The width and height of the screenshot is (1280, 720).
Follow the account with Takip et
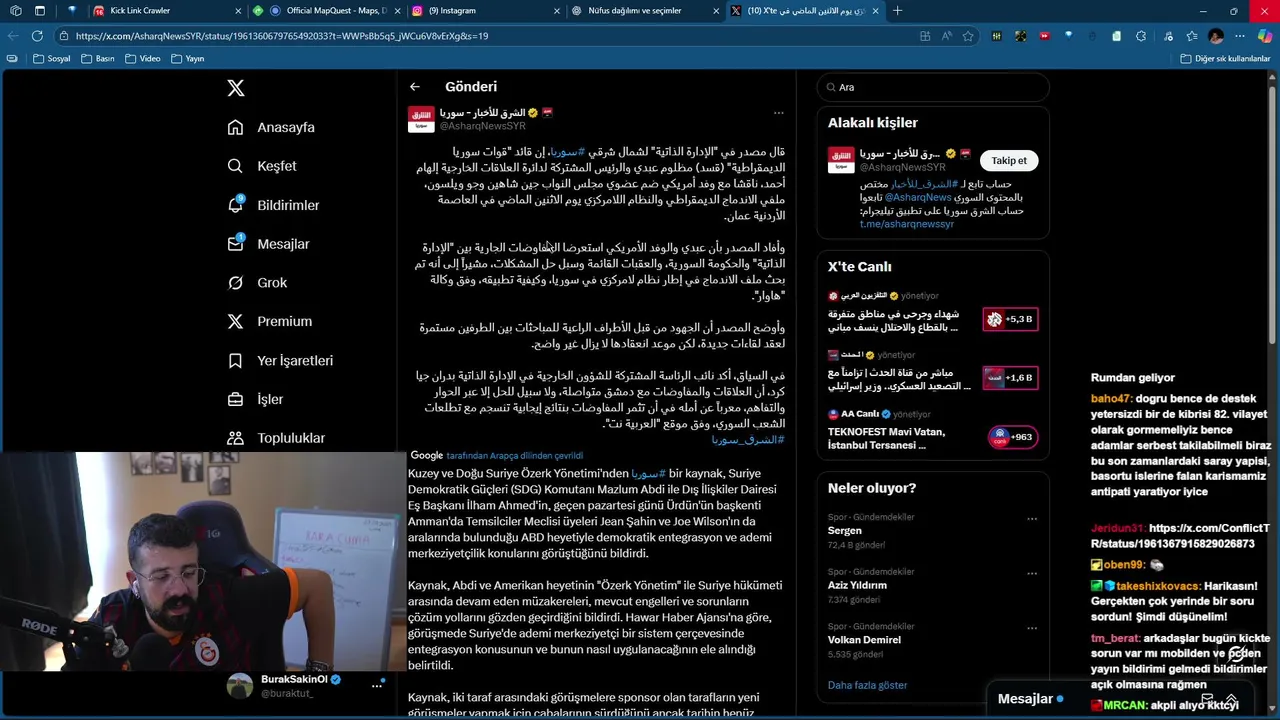pyautogui.click(x=1009, y=160)
